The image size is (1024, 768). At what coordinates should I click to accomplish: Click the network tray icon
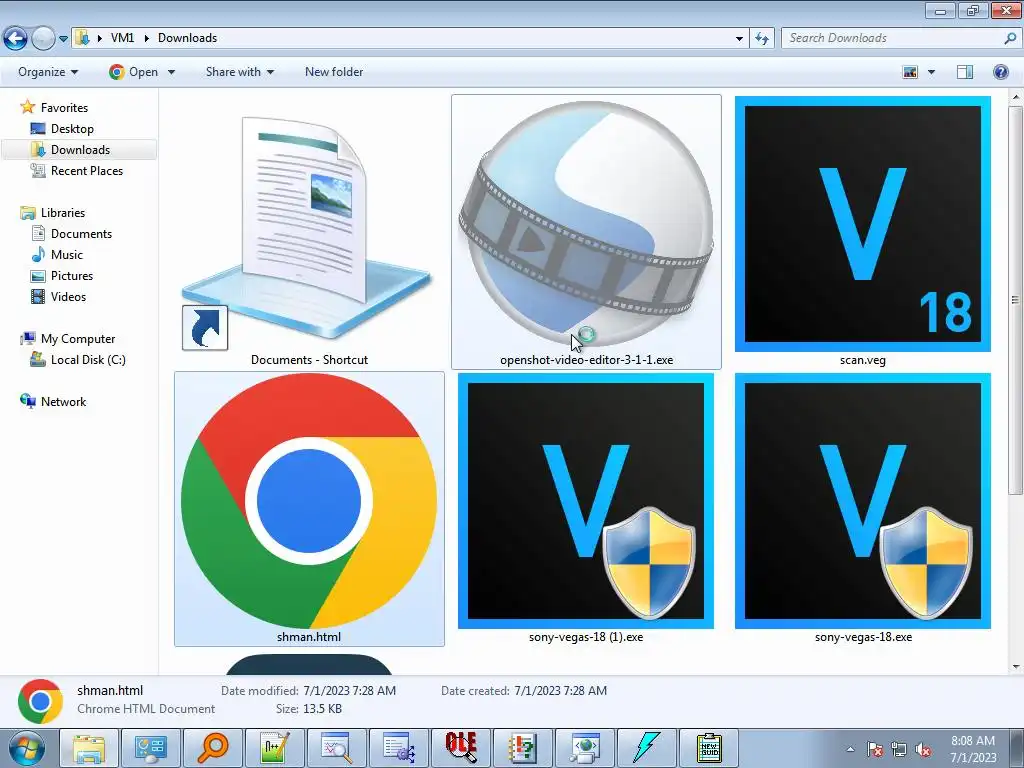point(899,749)
